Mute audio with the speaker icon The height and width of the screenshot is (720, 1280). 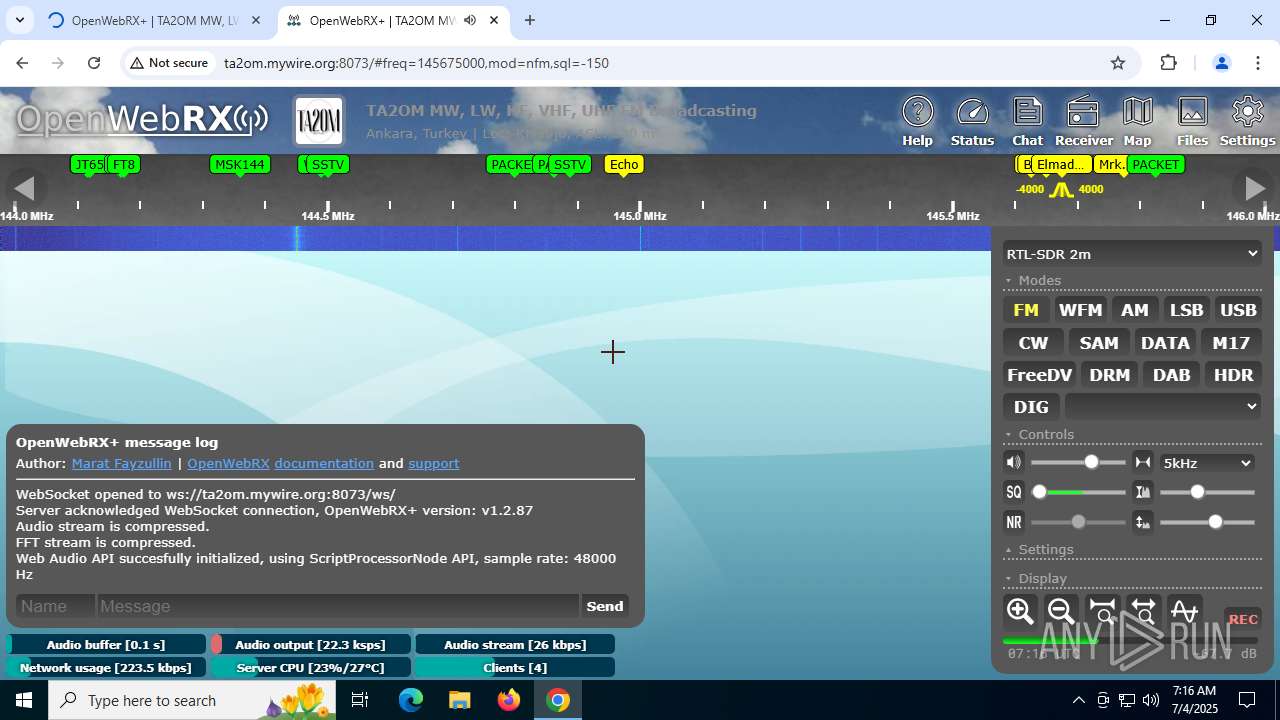point(1014,462)
